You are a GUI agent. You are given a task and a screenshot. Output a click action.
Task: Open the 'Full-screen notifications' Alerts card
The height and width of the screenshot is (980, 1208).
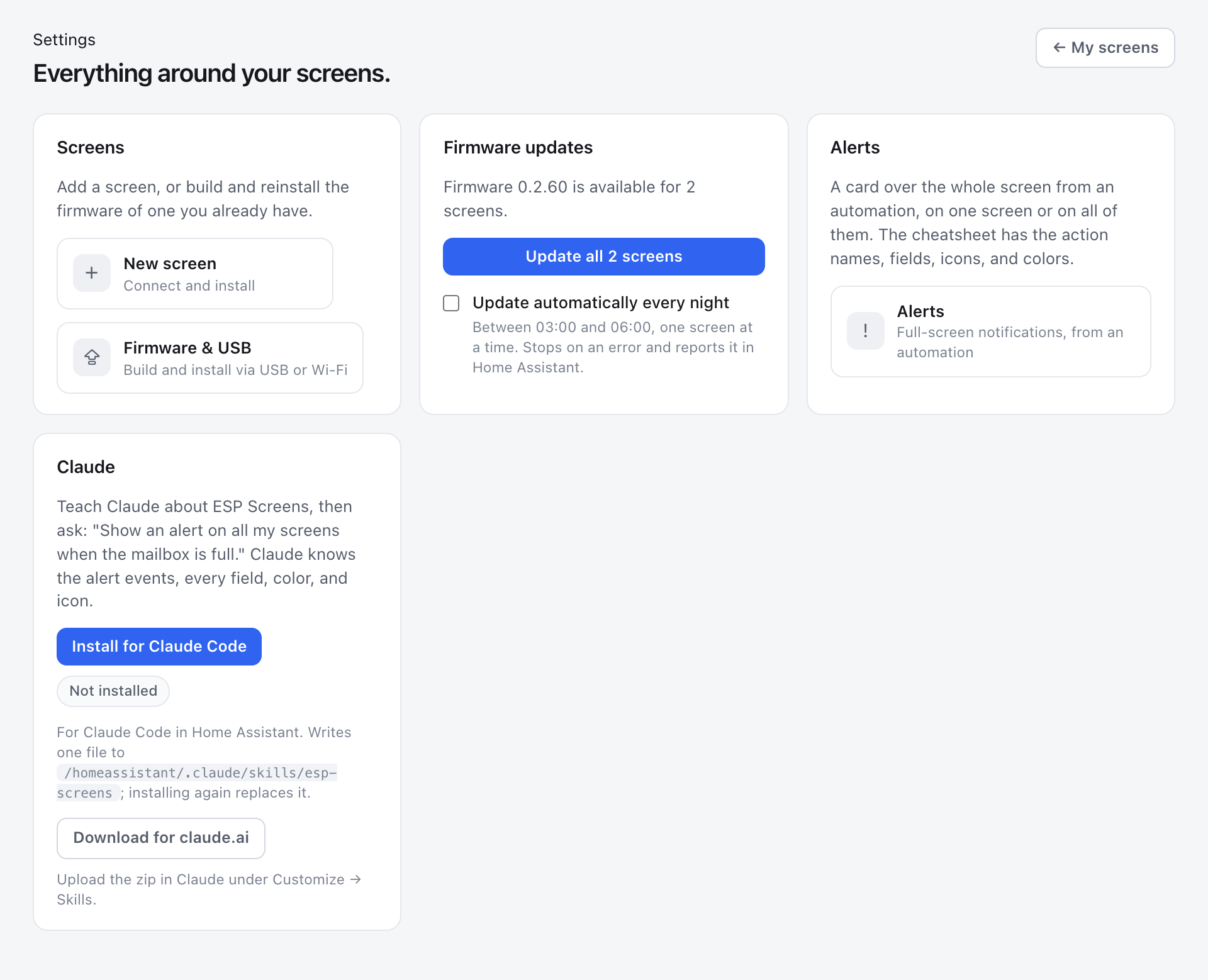tap(991, 331)
